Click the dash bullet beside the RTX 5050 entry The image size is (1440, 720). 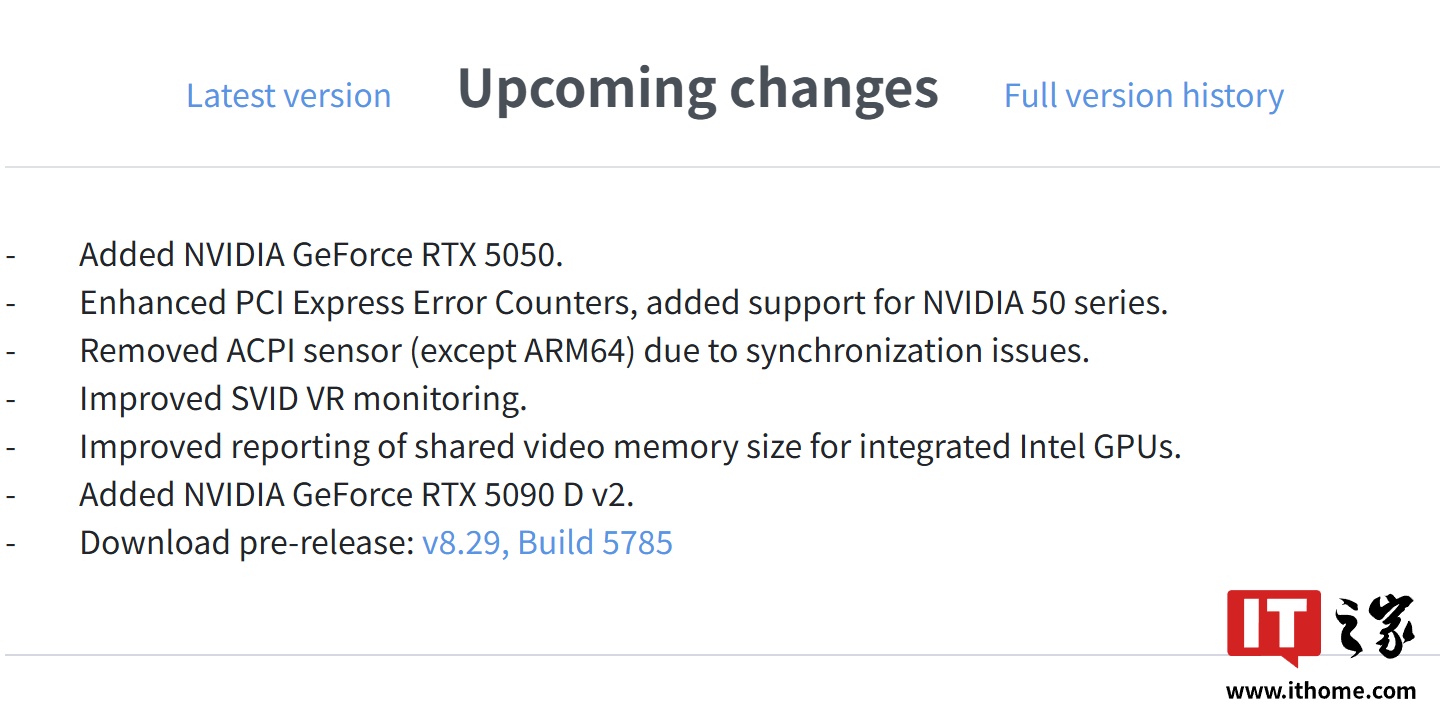coord(11,255)
